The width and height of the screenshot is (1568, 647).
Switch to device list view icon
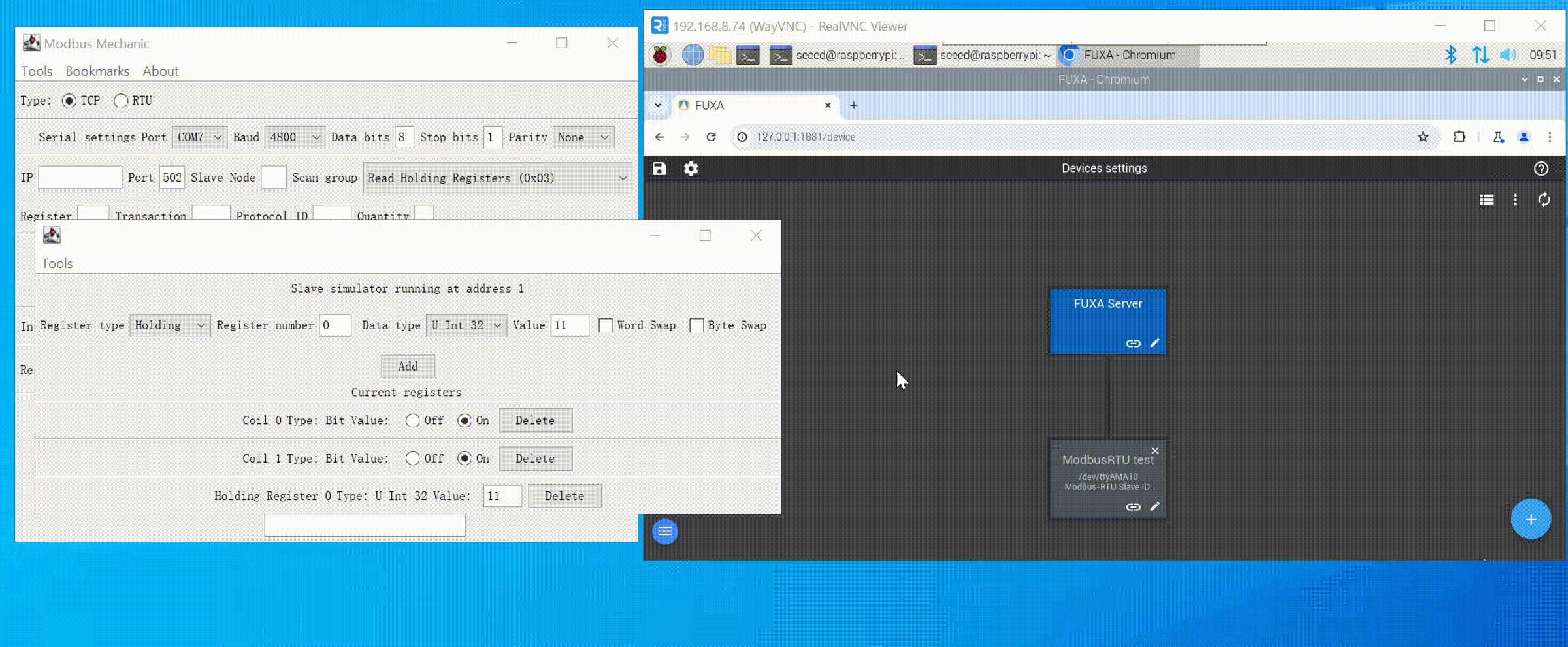tap(1486, 200)
